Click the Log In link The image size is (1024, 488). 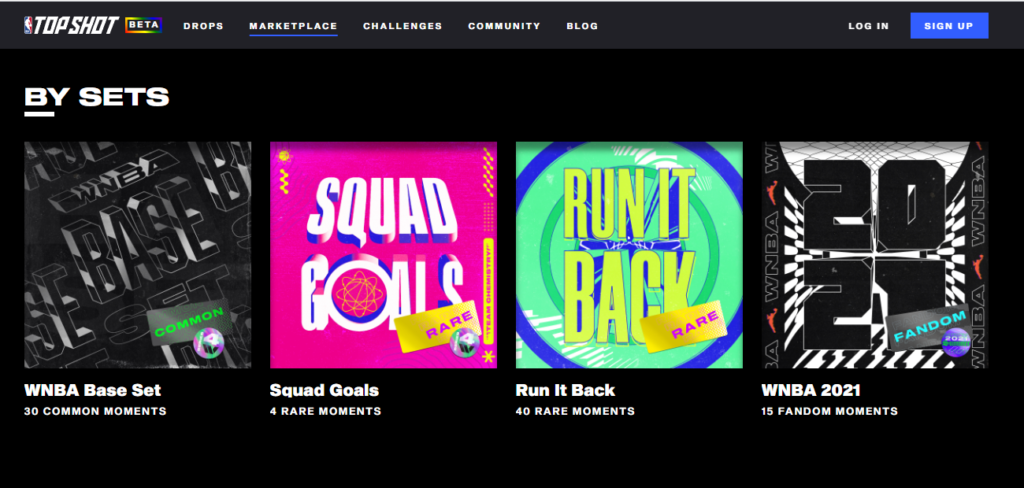tap(869, 26)
